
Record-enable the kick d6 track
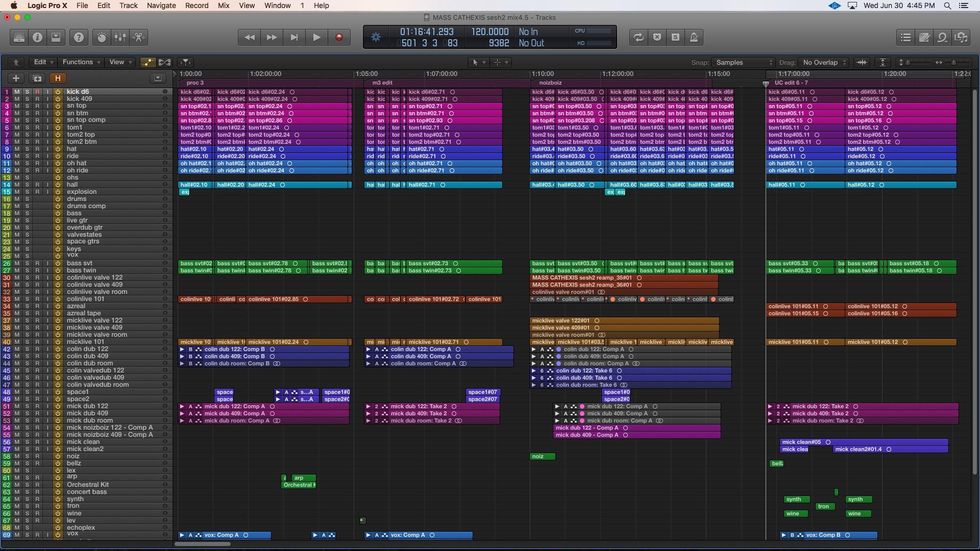coord(37,92)
